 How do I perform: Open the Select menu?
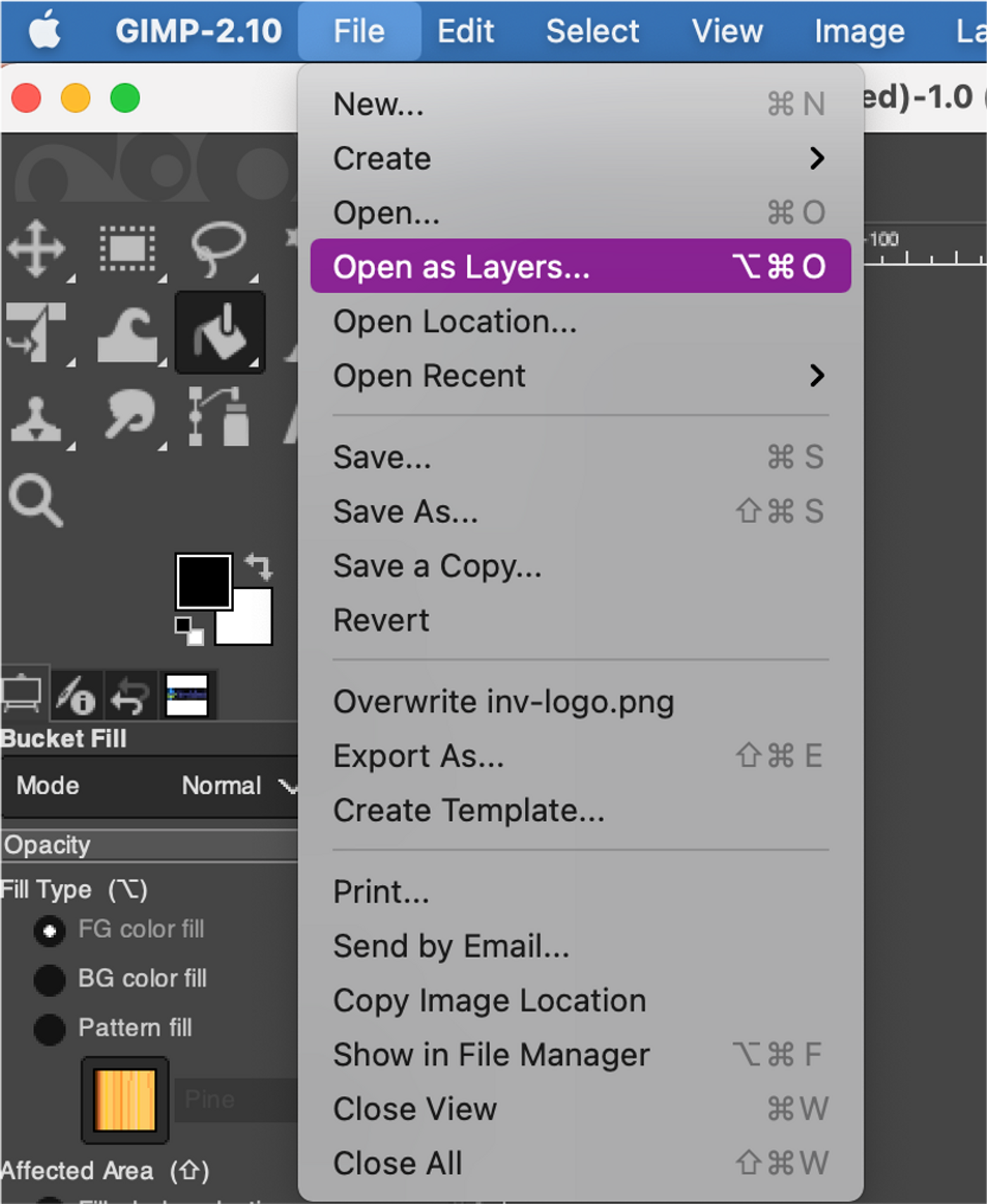click(x=592, y=31)
